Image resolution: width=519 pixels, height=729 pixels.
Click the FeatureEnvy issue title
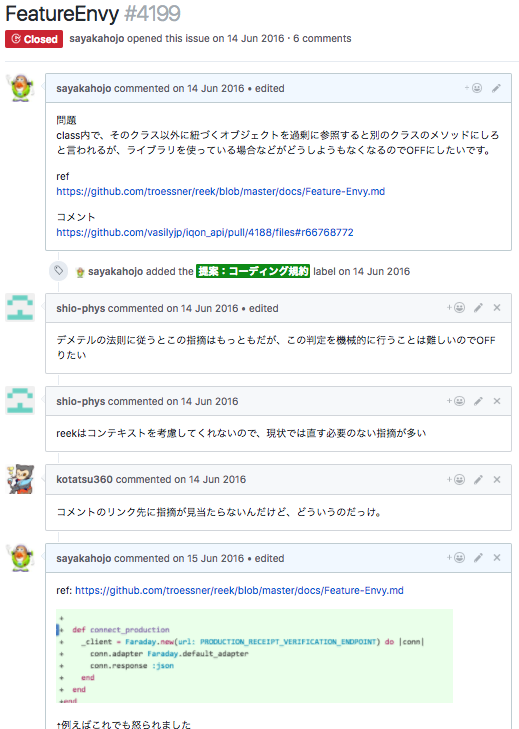click(x=62, y=14)
